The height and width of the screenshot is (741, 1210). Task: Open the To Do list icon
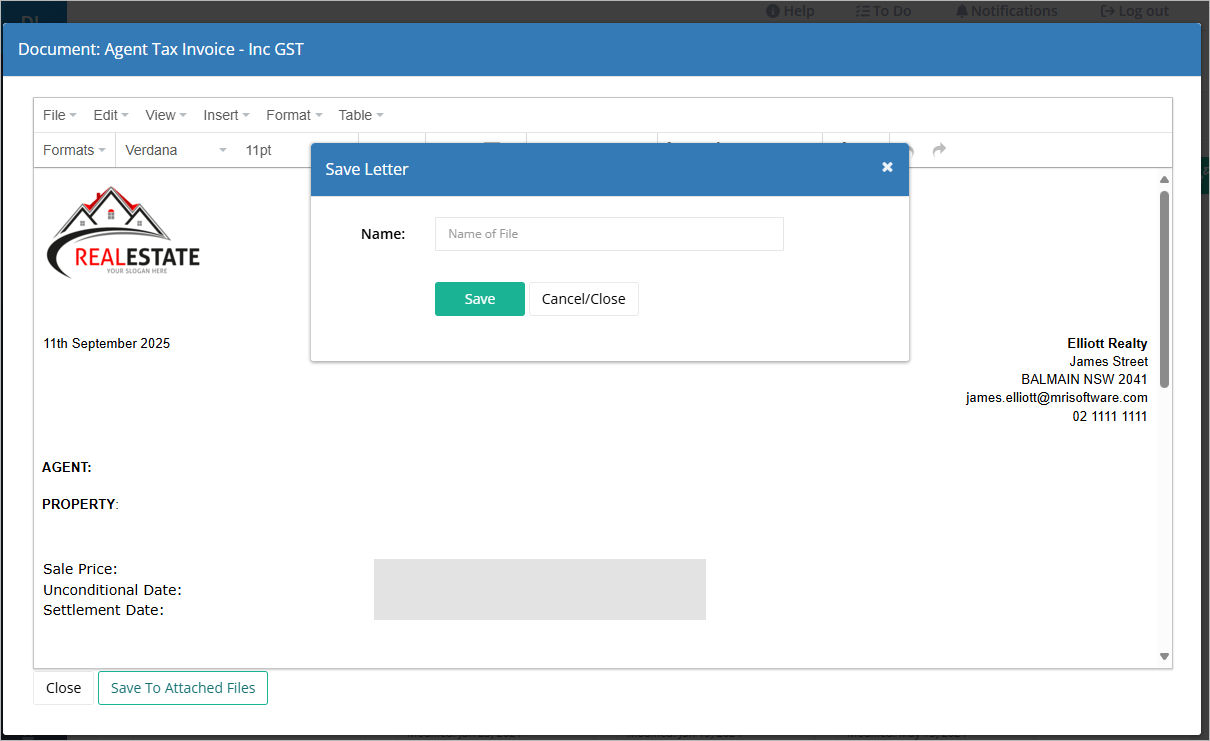pos(883,11)
